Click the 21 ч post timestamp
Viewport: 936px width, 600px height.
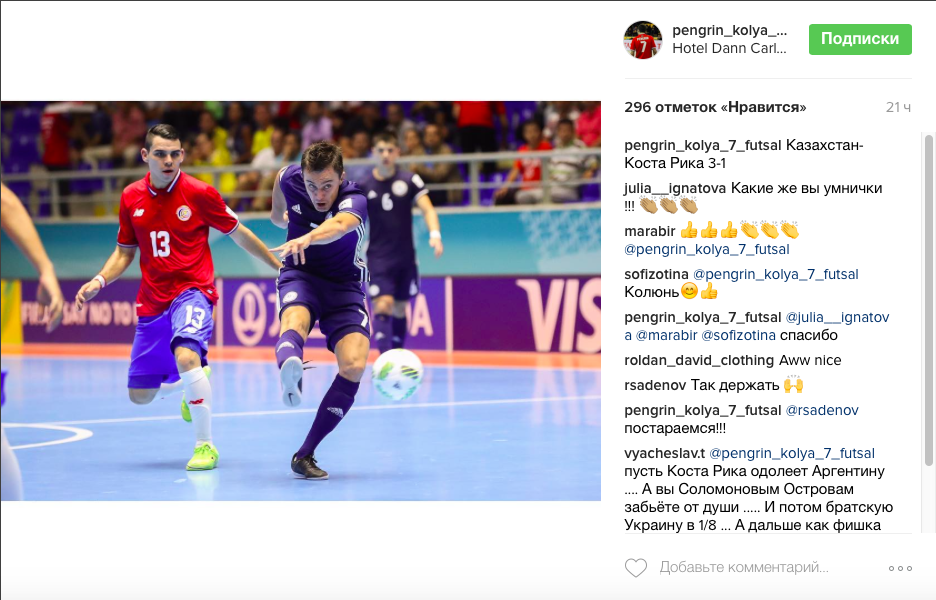tap(898, 107)
